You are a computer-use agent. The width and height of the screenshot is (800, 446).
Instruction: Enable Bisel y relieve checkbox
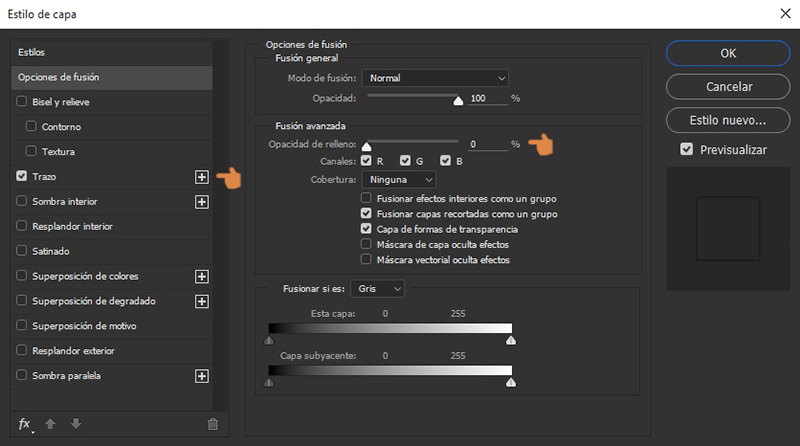click(21, 102)
